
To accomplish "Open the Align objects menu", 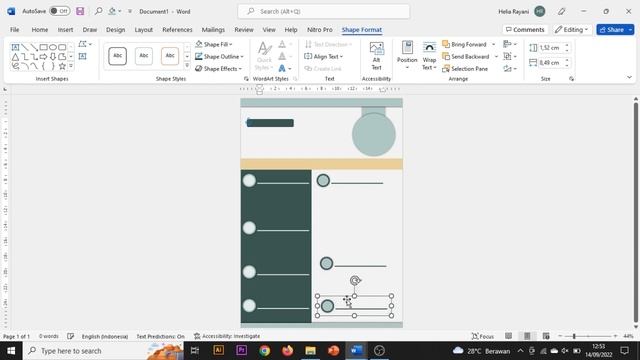I will [510, 44].
